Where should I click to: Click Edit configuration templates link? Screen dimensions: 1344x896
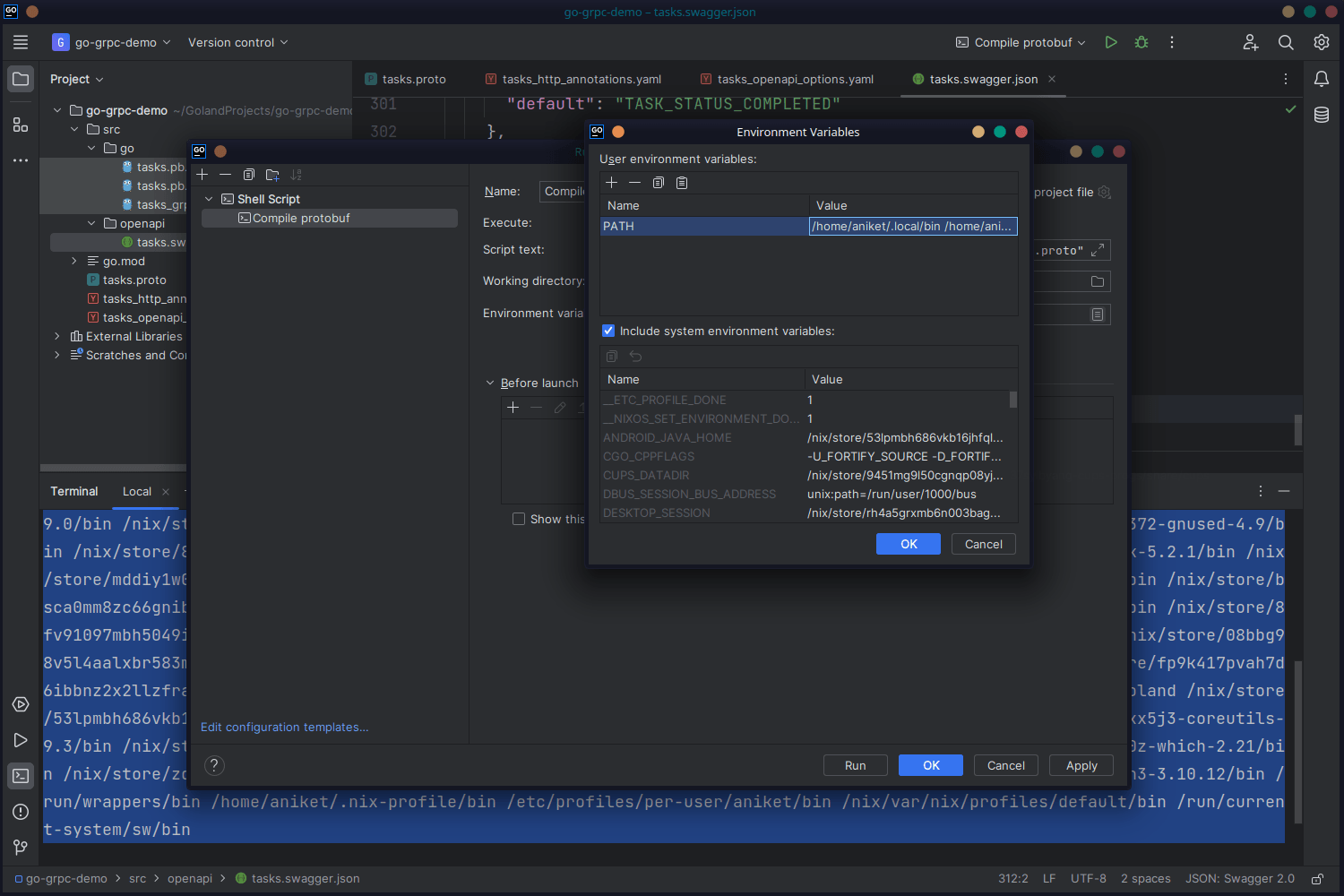point(285,727)
